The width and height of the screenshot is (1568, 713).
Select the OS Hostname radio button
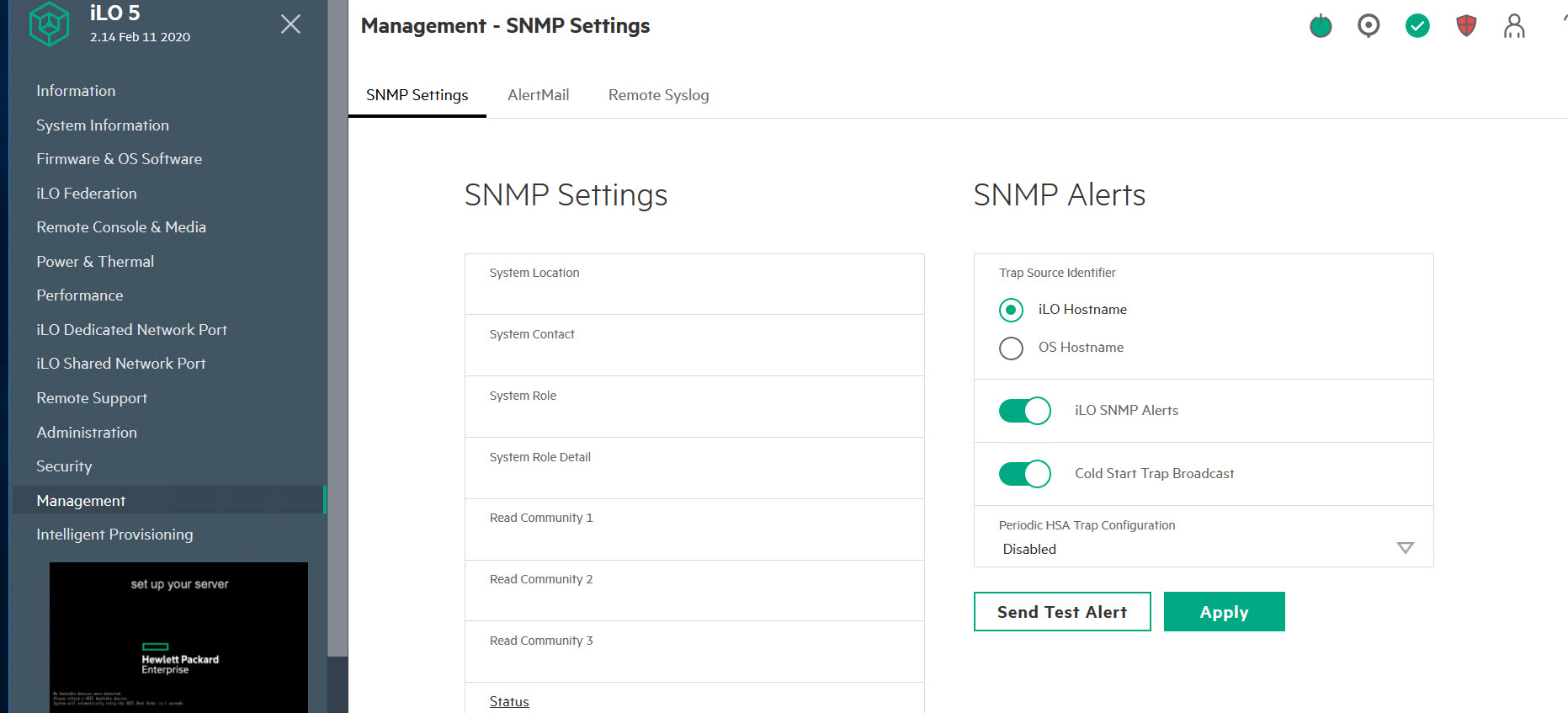coord(1011,348)
